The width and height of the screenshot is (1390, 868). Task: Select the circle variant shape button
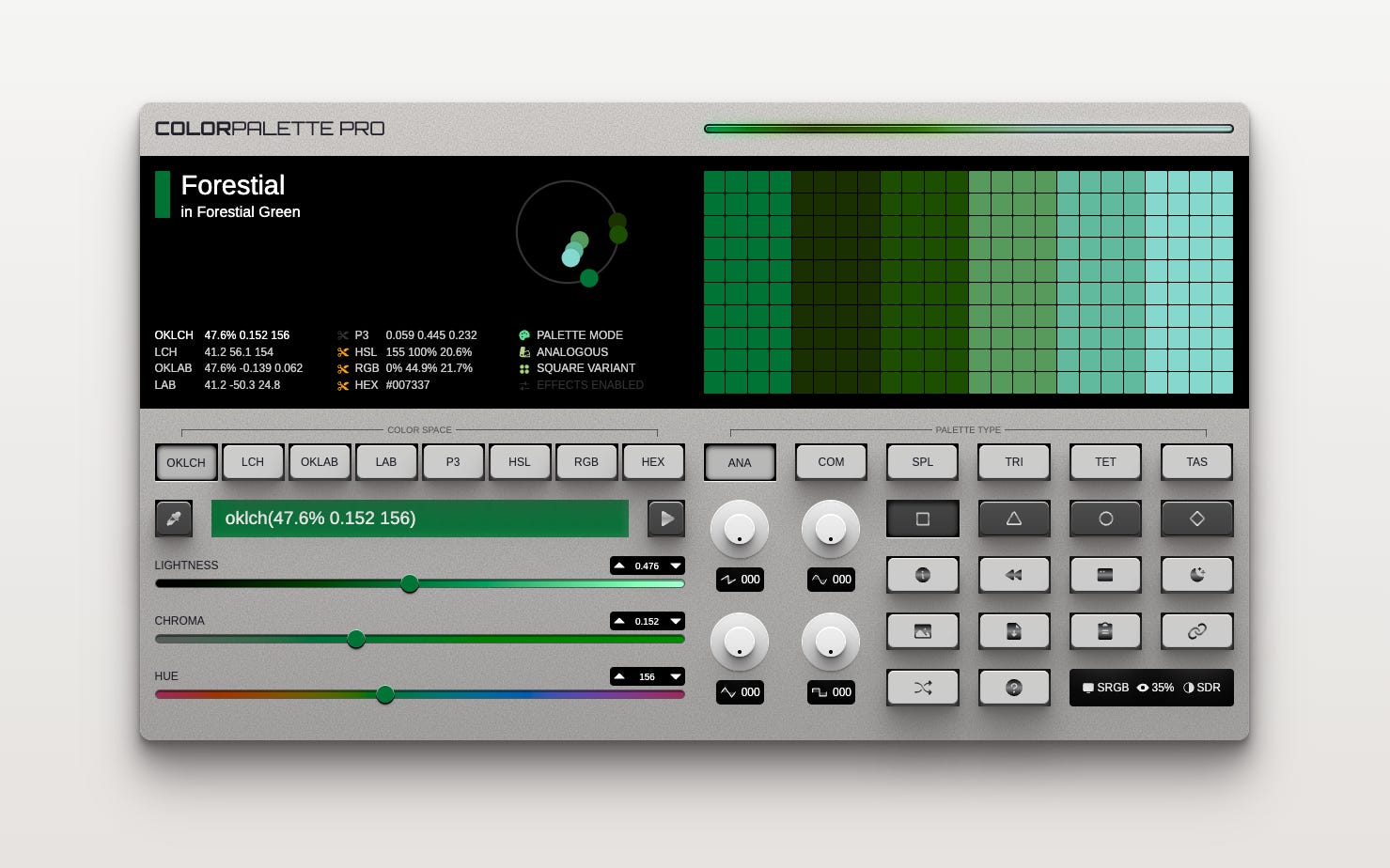1105,519
